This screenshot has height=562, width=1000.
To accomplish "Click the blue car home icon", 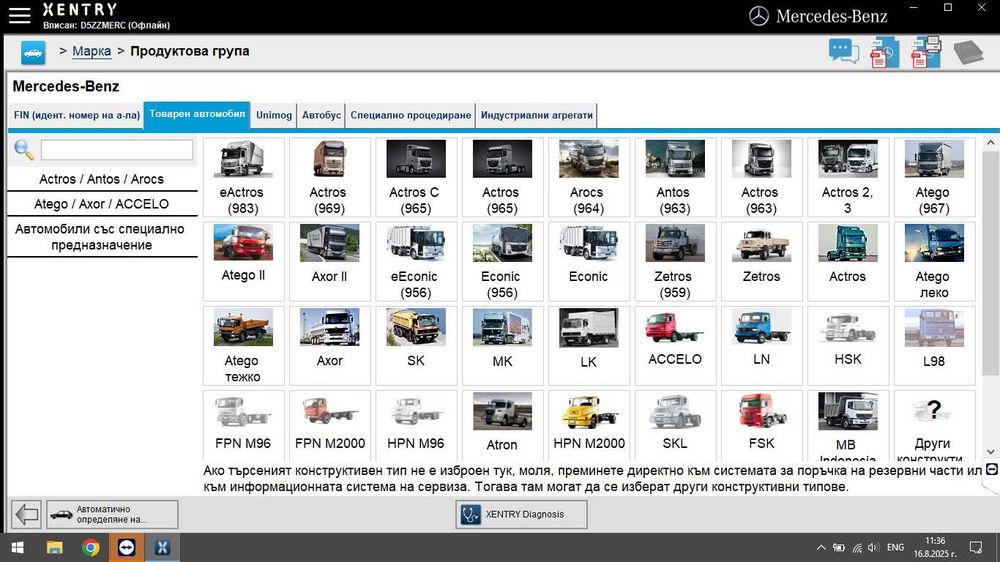I will [33, 52].
